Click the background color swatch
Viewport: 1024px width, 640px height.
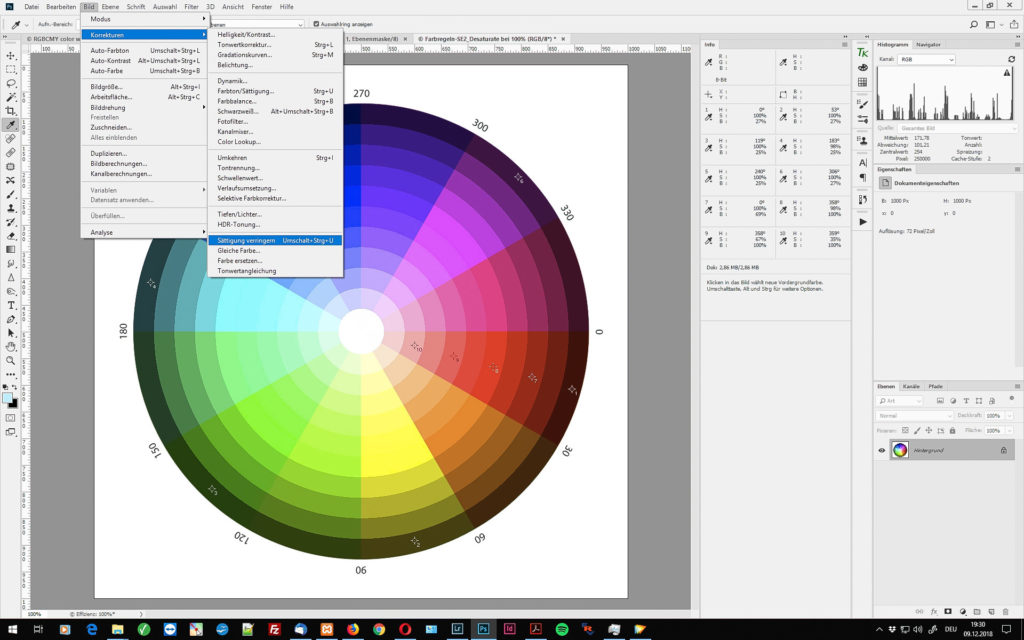[x=14, y=404]
